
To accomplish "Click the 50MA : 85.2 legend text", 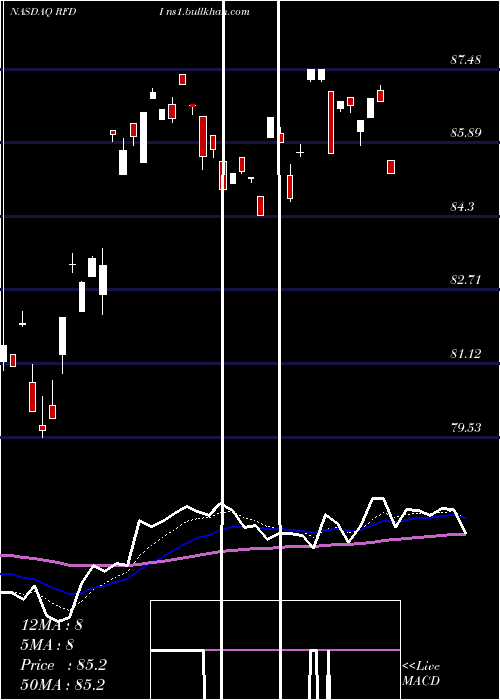I will (62, 685).
